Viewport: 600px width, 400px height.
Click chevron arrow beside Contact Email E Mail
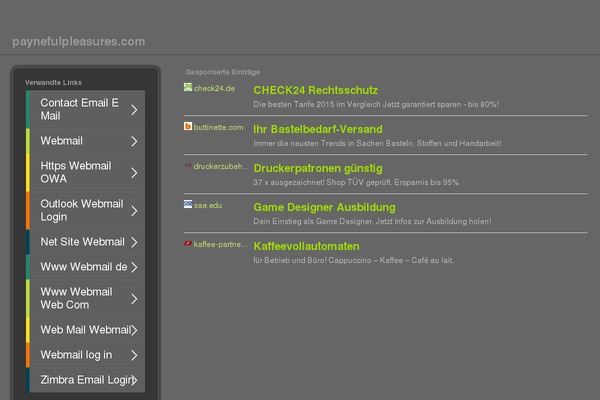(x=134, y=110)
